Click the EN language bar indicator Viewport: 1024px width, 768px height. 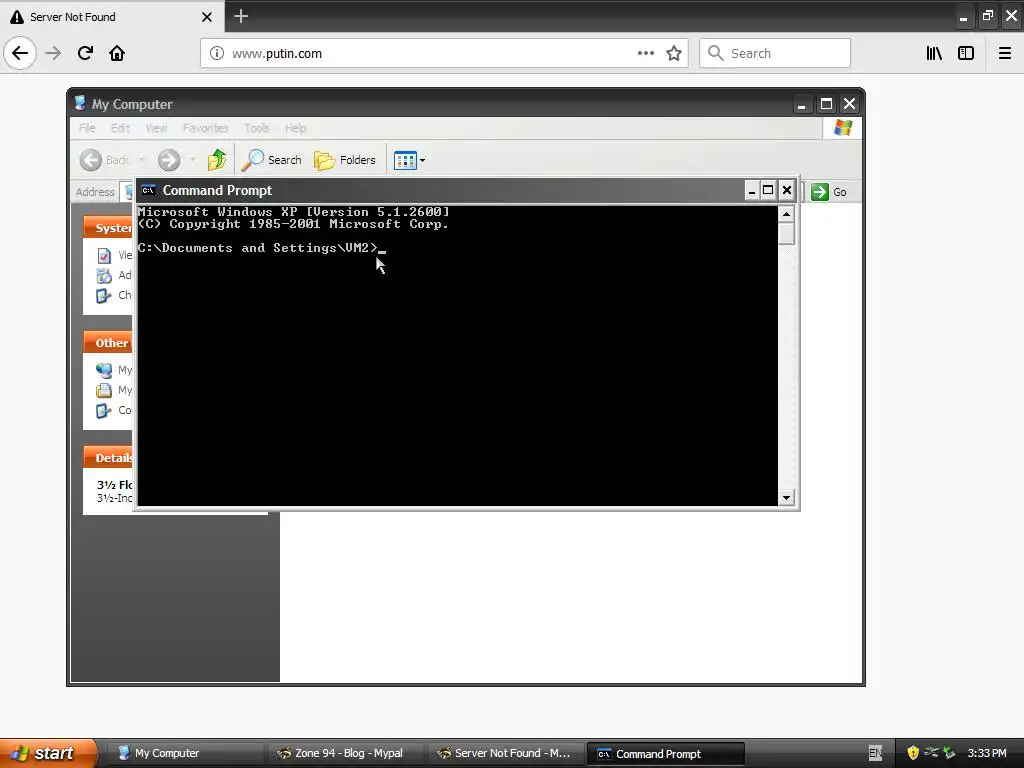pyautogui.click(x=875, y=753)
